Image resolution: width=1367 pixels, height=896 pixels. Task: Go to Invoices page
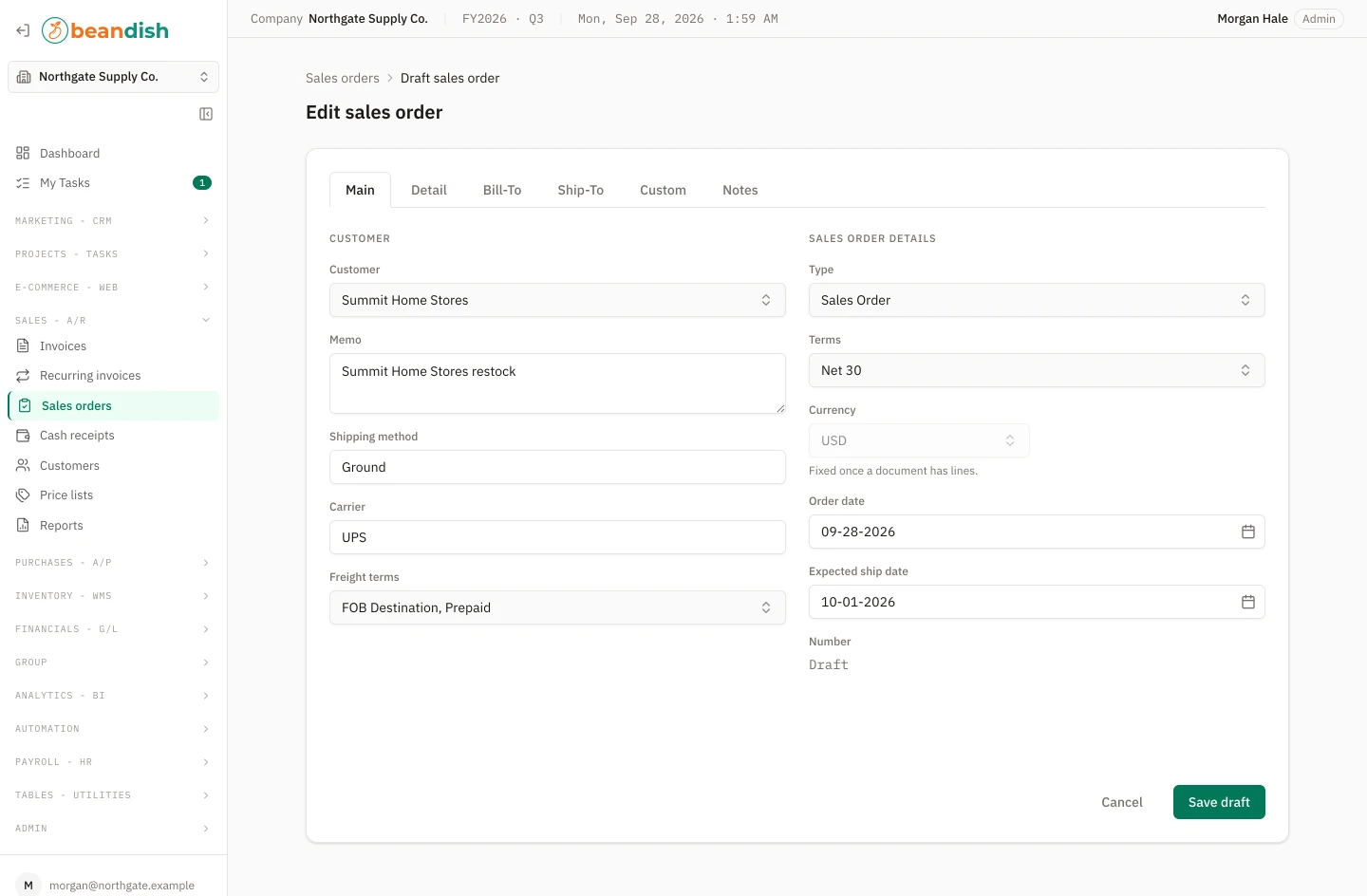(113, 346)
